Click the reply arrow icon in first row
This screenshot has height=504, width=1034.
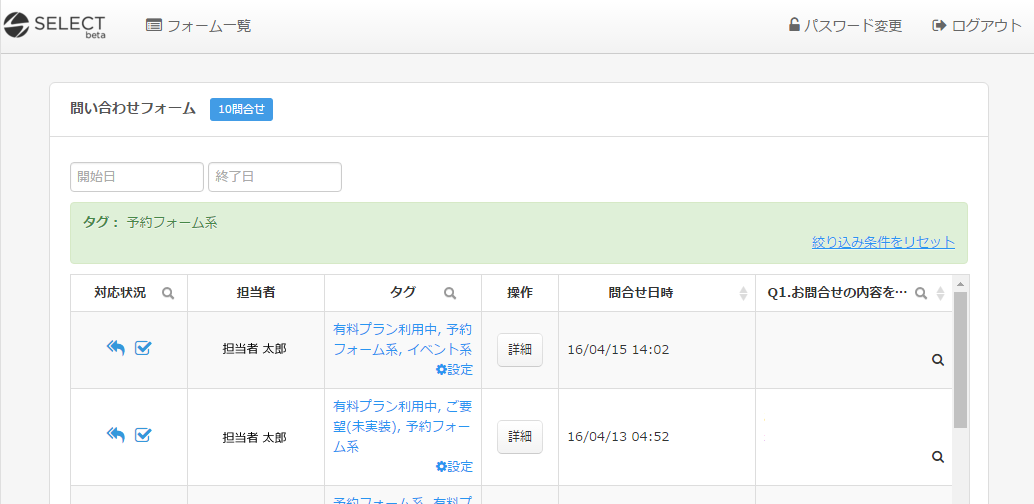[x=116, y=348]
